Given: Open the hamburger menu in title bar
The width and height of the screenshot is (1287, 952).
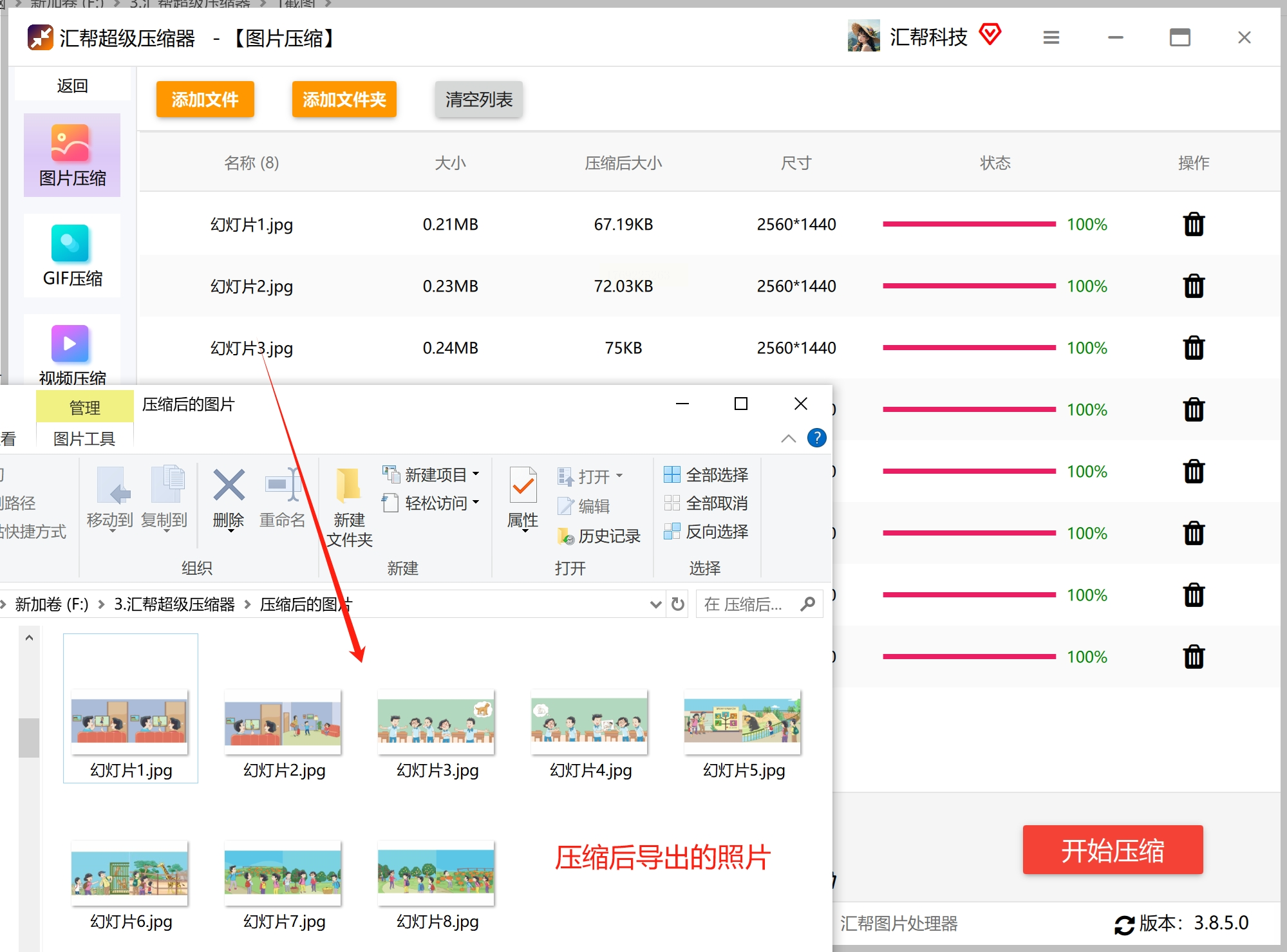Looking at the screenshot, I should [x=1051, y=38].
